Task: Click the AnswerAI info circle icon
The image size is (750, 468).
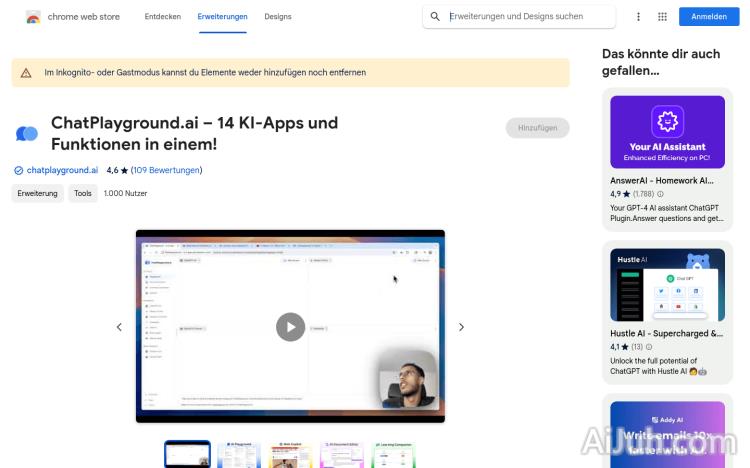Action: coord(661,194)
